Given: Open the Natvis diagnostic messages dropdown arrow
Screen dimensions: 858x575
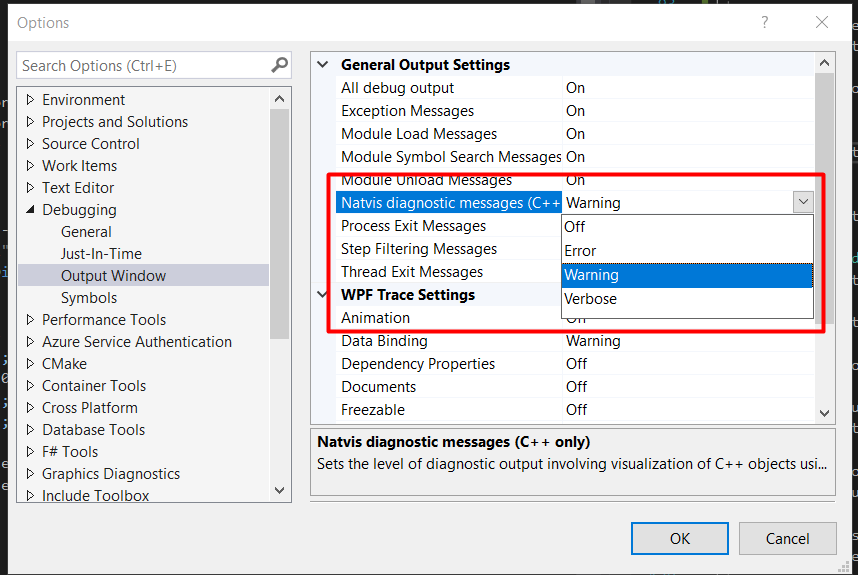Looking at the screenshot, I should click(803, 203).
